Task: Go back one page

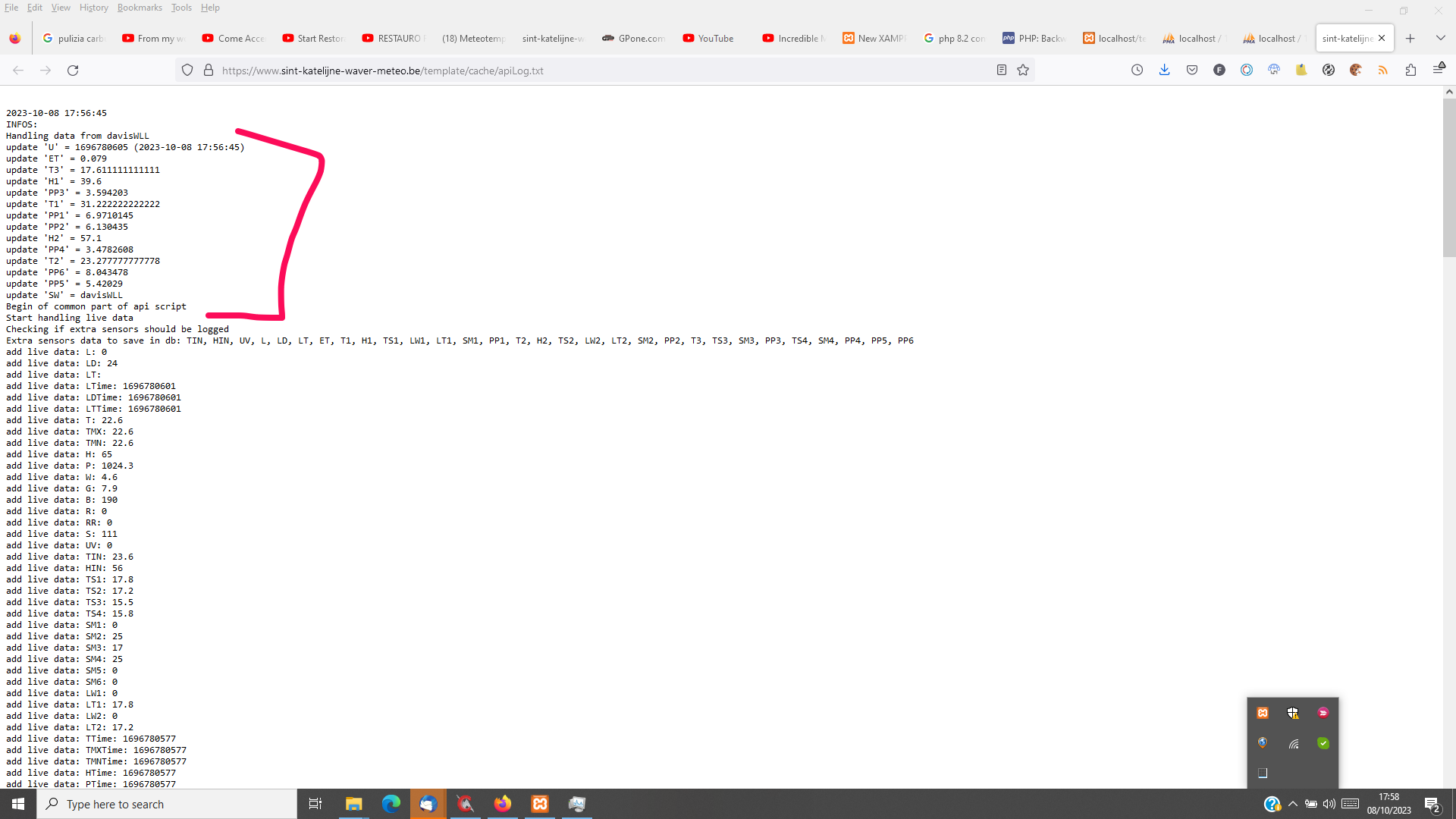Action: tap(18, 71)
